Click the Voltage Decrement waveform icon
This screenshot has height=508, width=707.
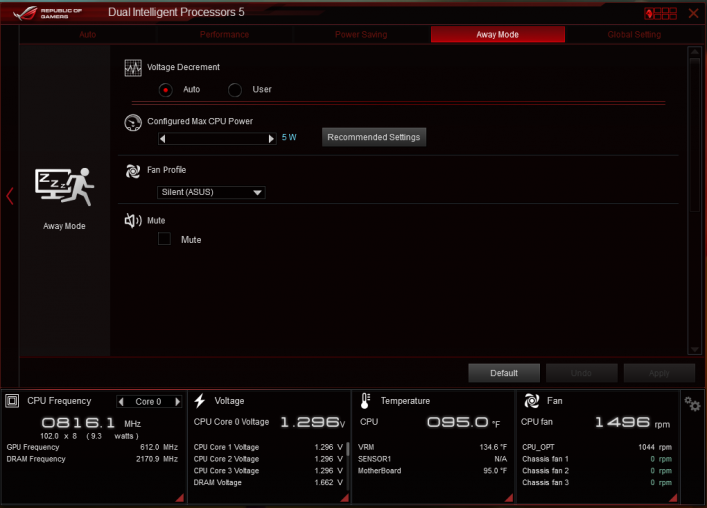pyautogui.click(x=133, y=68)
